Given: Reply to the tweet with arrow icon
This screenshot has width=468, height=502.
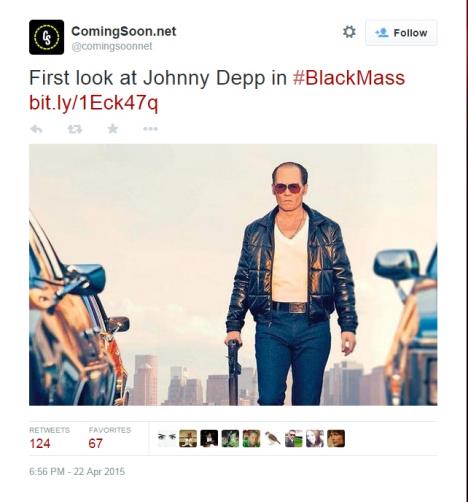Looking at the screenshot, I should 36,129.
